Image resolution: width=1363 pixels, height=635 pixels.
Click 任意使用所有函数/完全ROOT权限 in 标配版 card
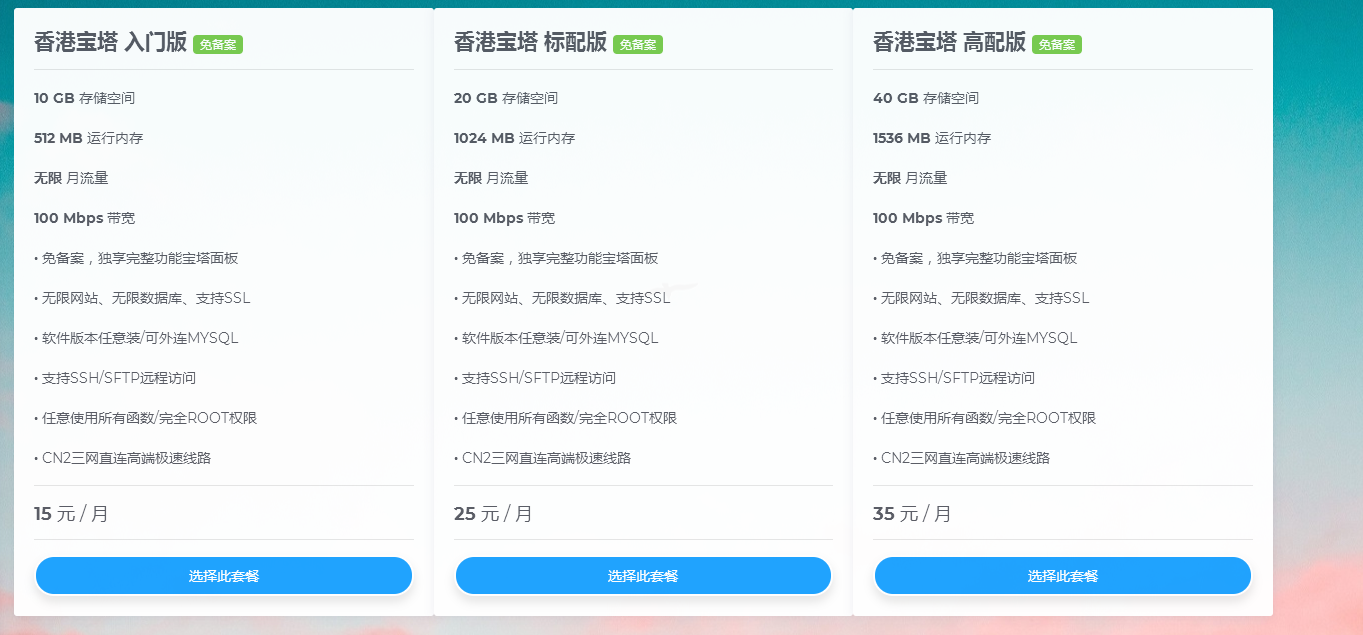[x=566, y=418]
